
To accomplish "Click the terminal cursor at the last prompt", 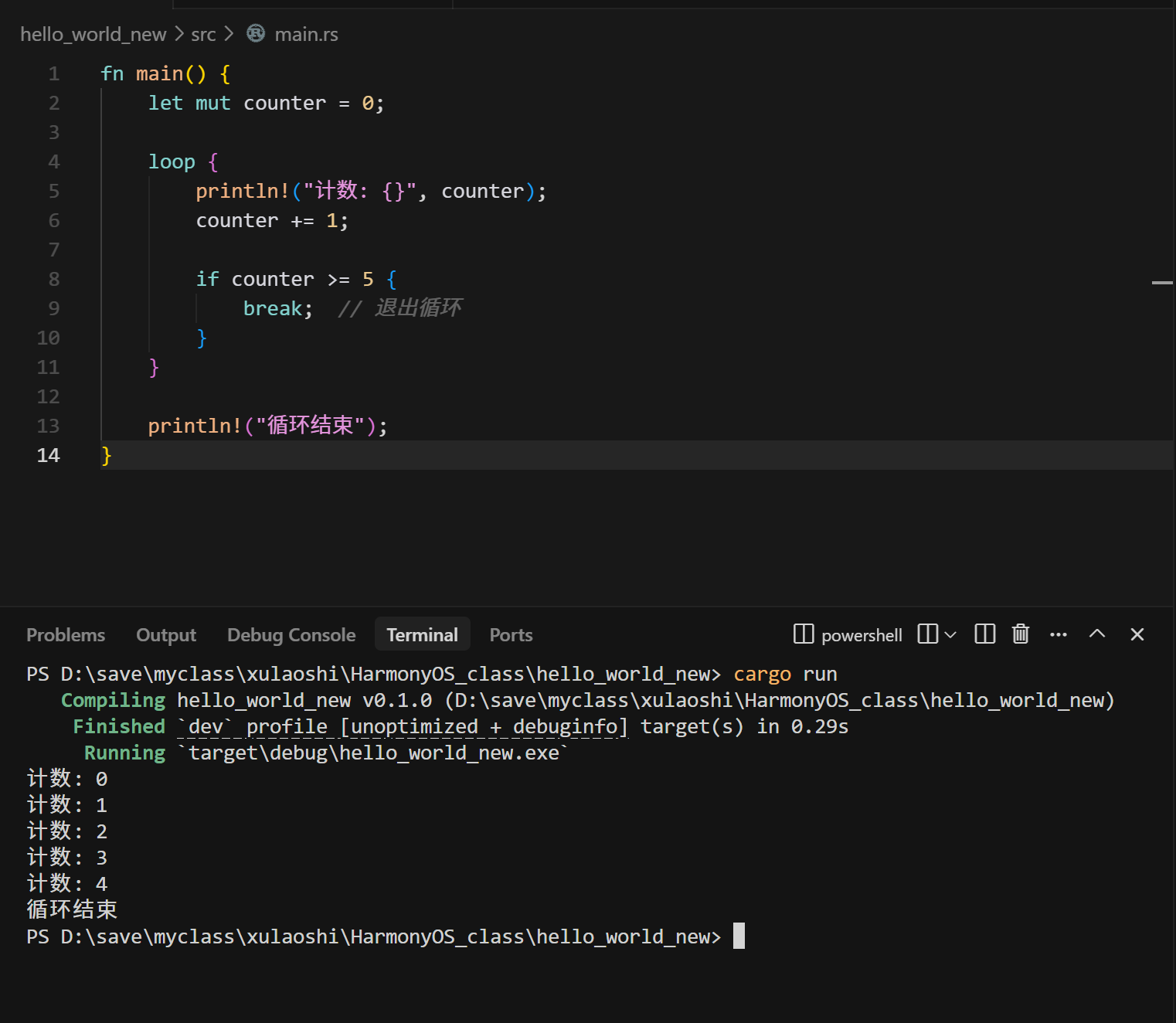I will 739,936.
